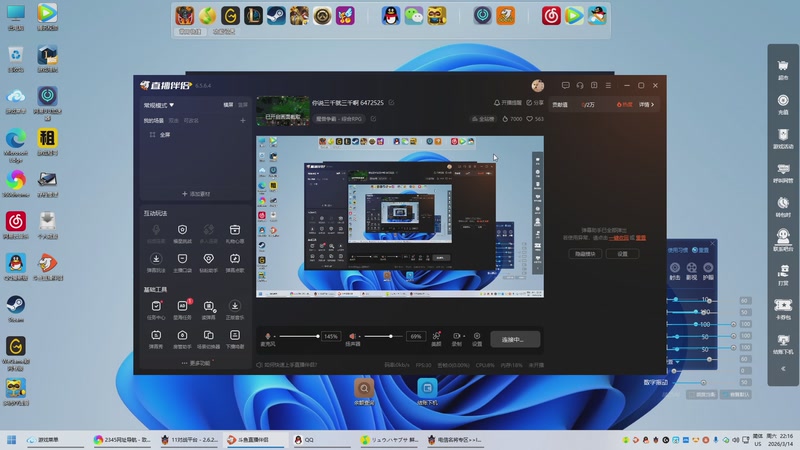This screenshot has height=450, width=800.
Task: Switch to the QQ taskbar window
Action: coord(320,440)
